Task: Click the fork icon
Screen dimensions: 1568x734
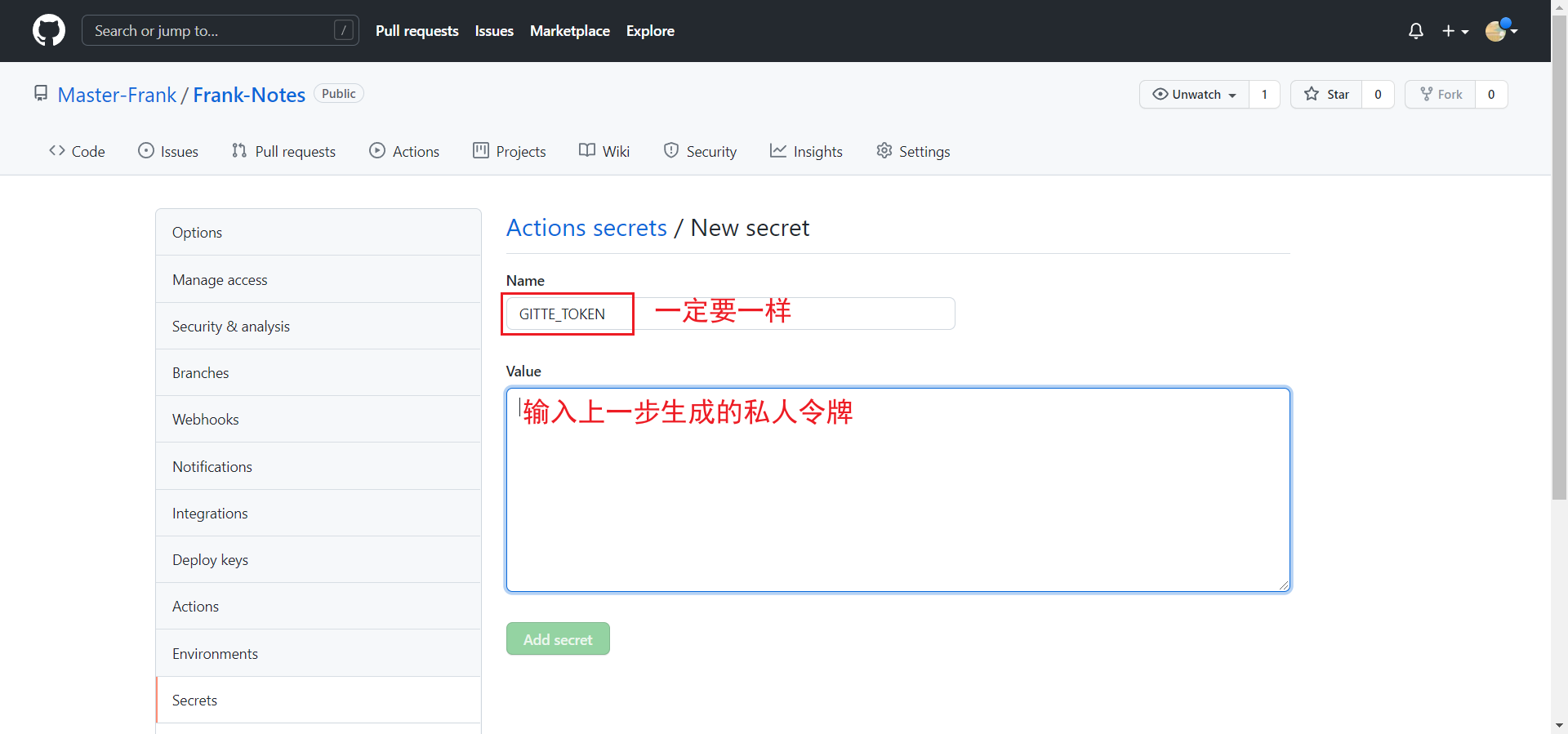Action: coord(1427,94)
